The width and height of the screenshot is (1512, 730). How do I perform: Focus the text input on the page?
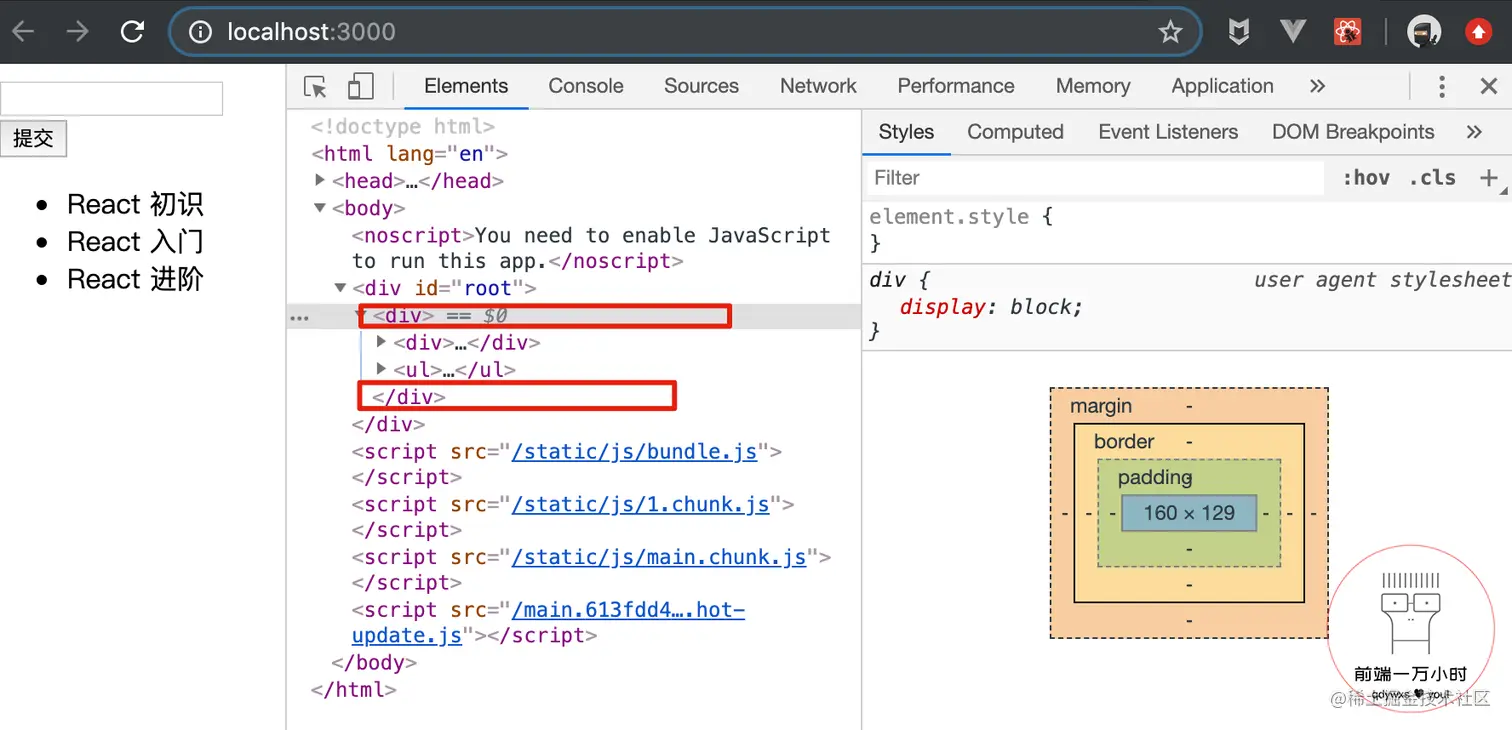coord(111,99)
